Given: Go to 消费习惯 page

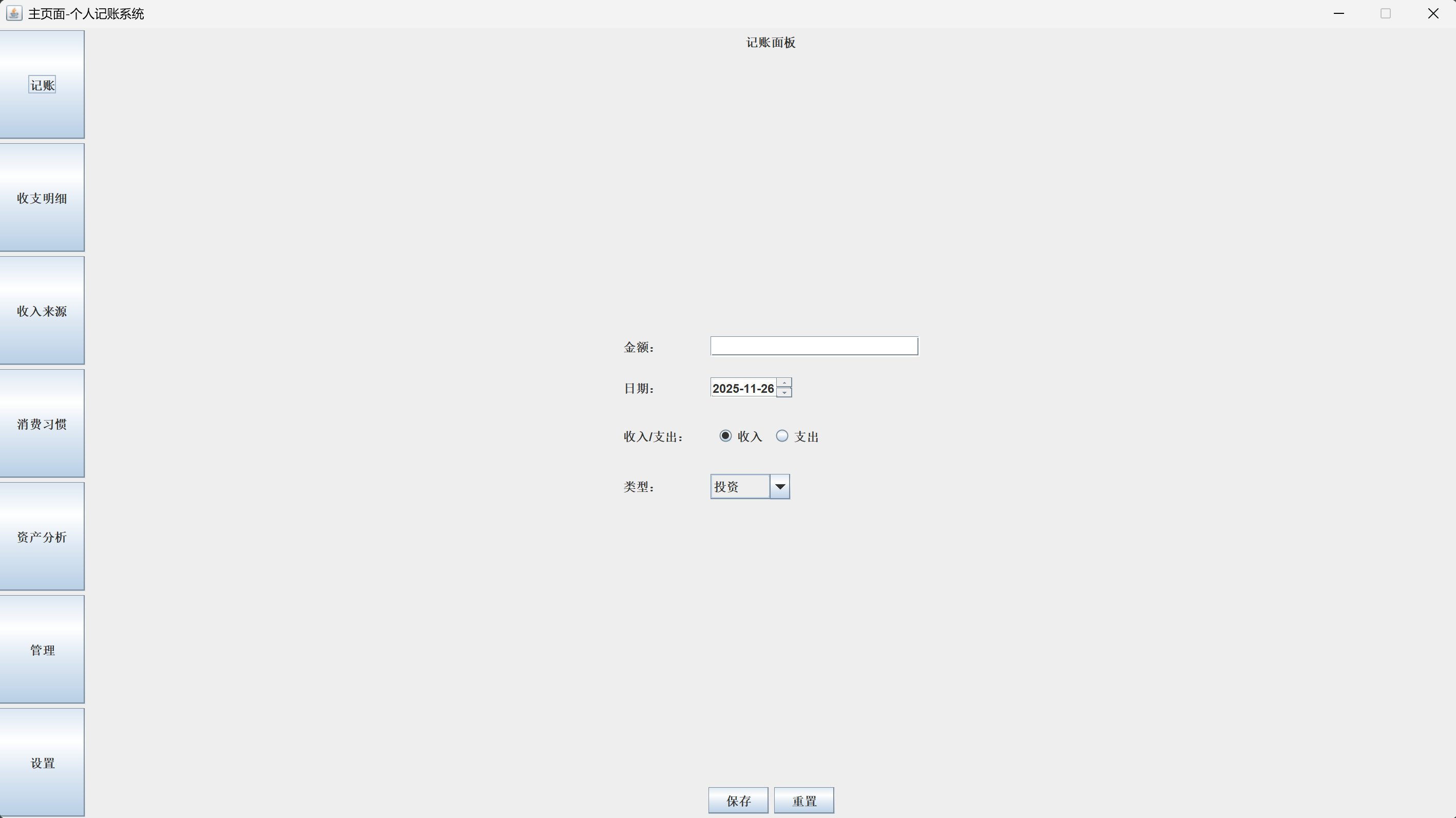Looking at the screenshot, I should (42, 424).
